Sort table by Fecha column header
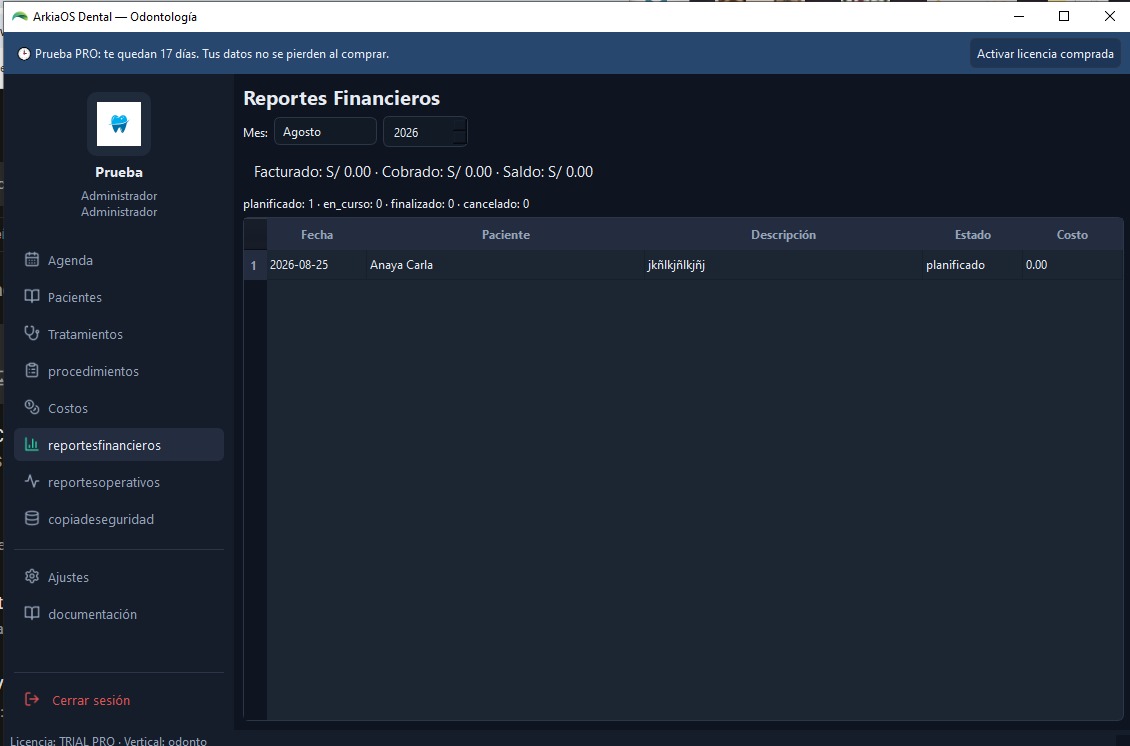This screenshot has width=1130, height=746. [316, 235]
